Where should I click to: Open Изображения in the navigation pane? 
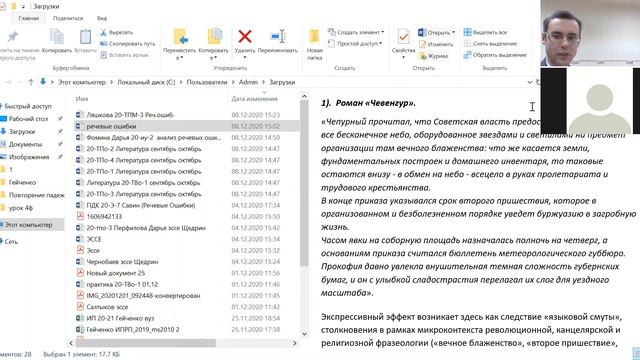(29, 157)
